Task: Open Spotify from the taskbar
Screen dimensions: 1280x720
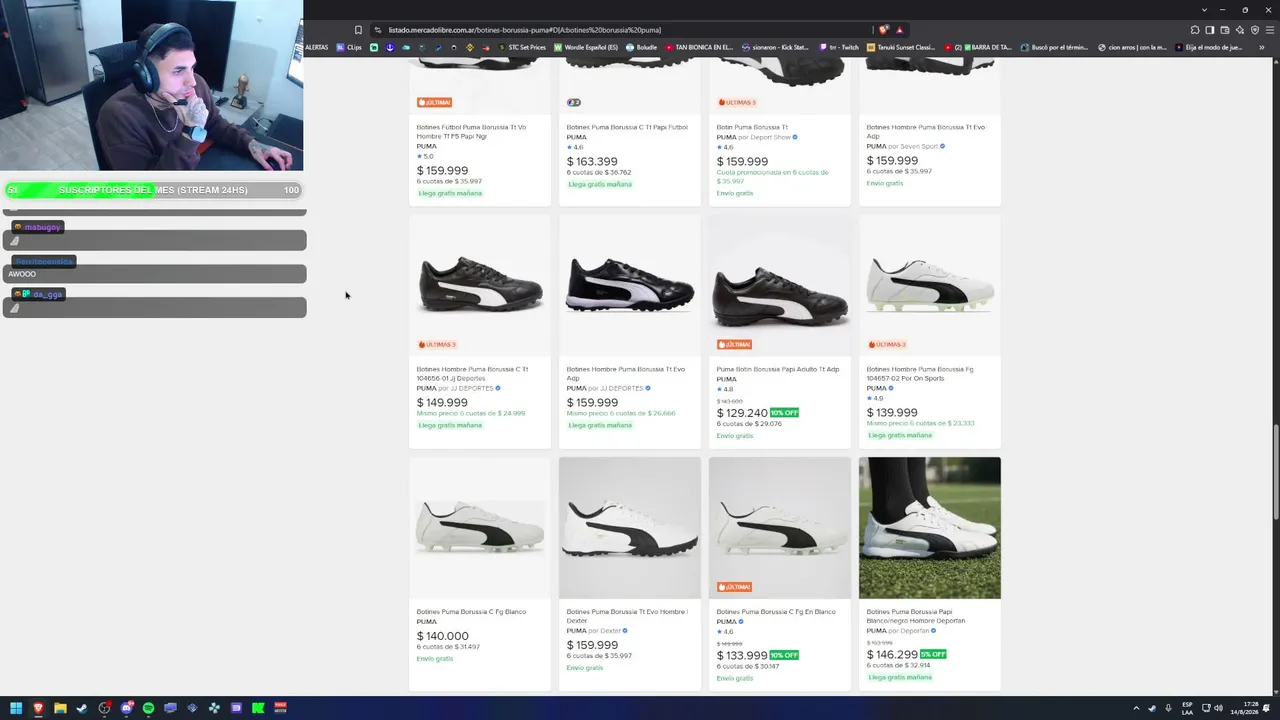Action: [148, 708]
